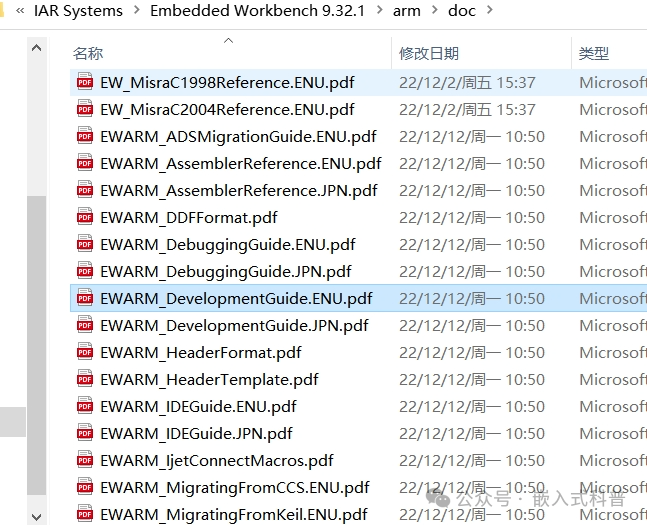
Task: Click the PDF icon of EWARM_AssemblerReference.JPN.pdf
Action: click(85, 190)
